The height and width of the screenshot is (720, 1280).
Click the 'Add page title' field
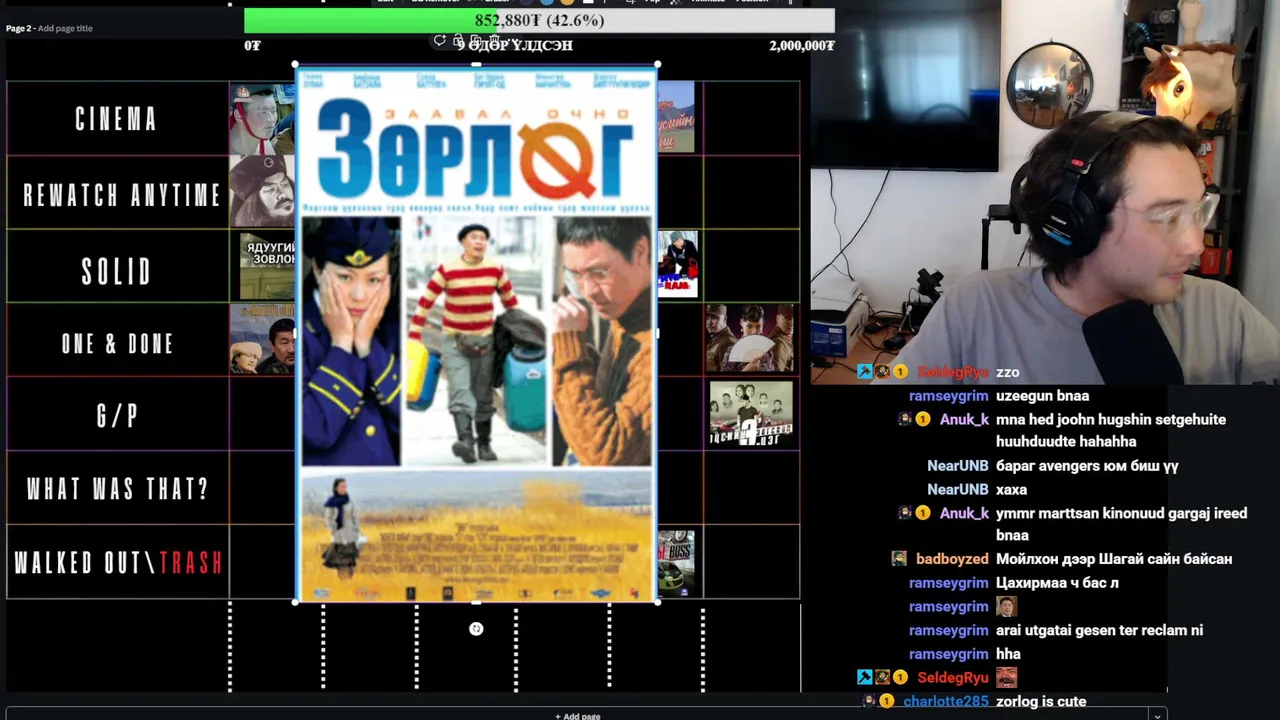pyautogui.click(x=65, y=28)
